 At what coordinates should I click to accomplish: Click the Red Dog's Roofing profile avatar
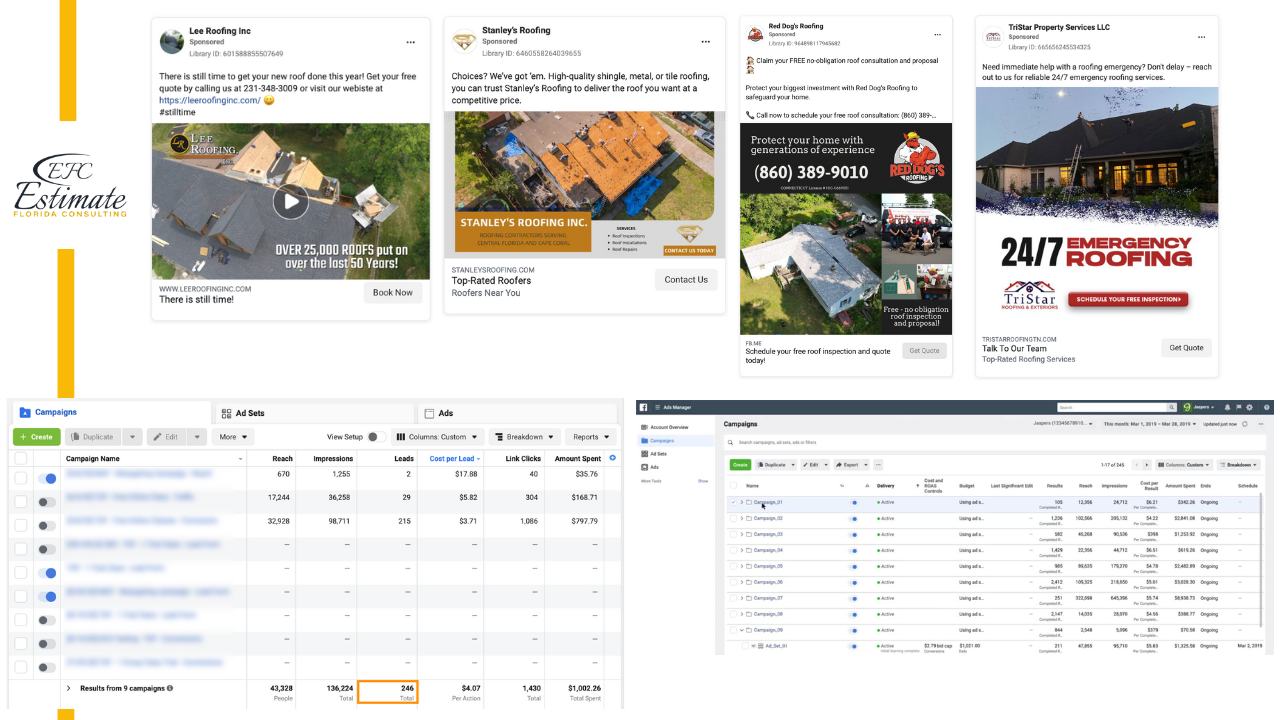(x=756, y=34)
